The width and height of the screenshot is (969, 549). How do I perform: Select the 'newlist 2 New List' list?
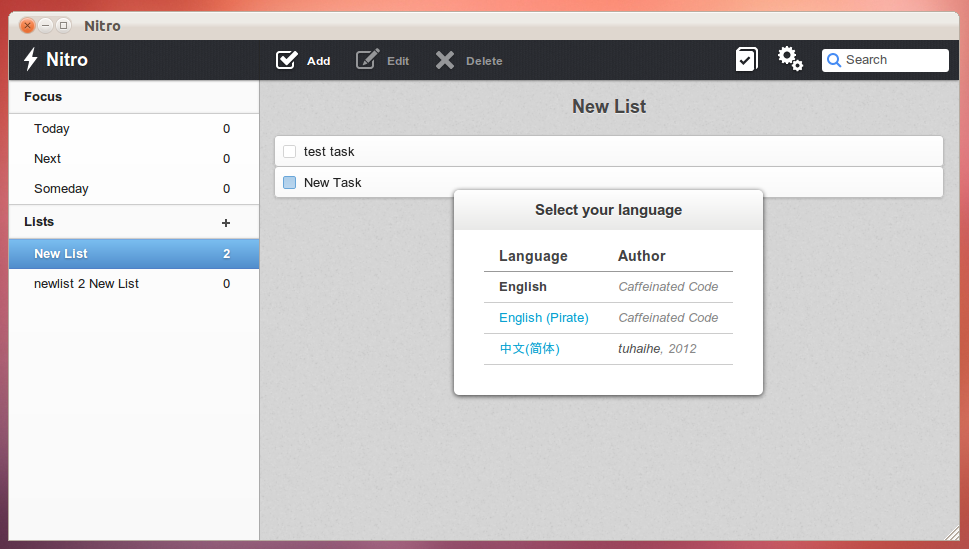tap(133, 284)
